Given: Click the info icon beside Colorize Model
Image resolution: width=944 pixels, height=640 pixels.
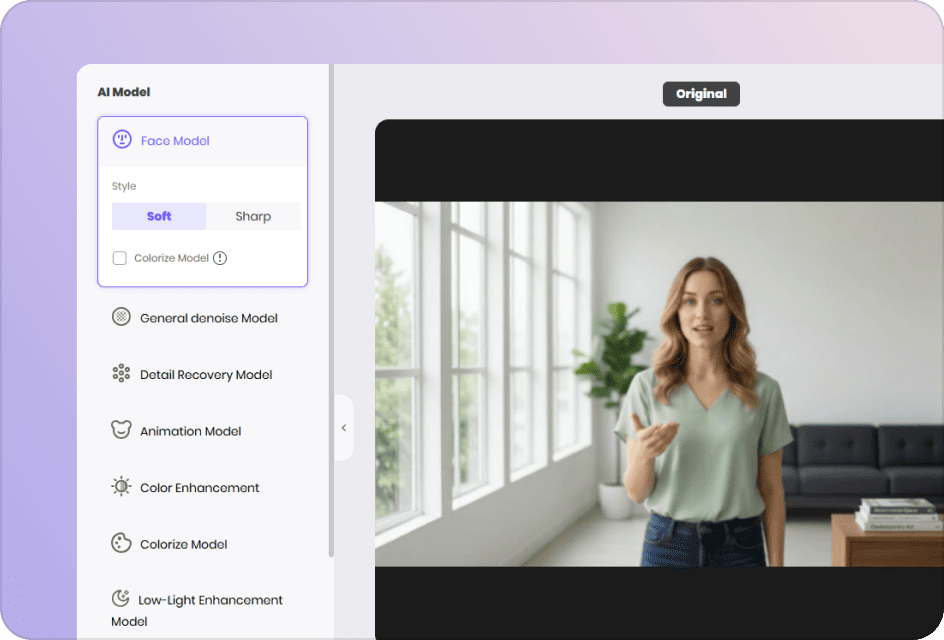Looking at the screenshot, I should [x=219, y=257].
